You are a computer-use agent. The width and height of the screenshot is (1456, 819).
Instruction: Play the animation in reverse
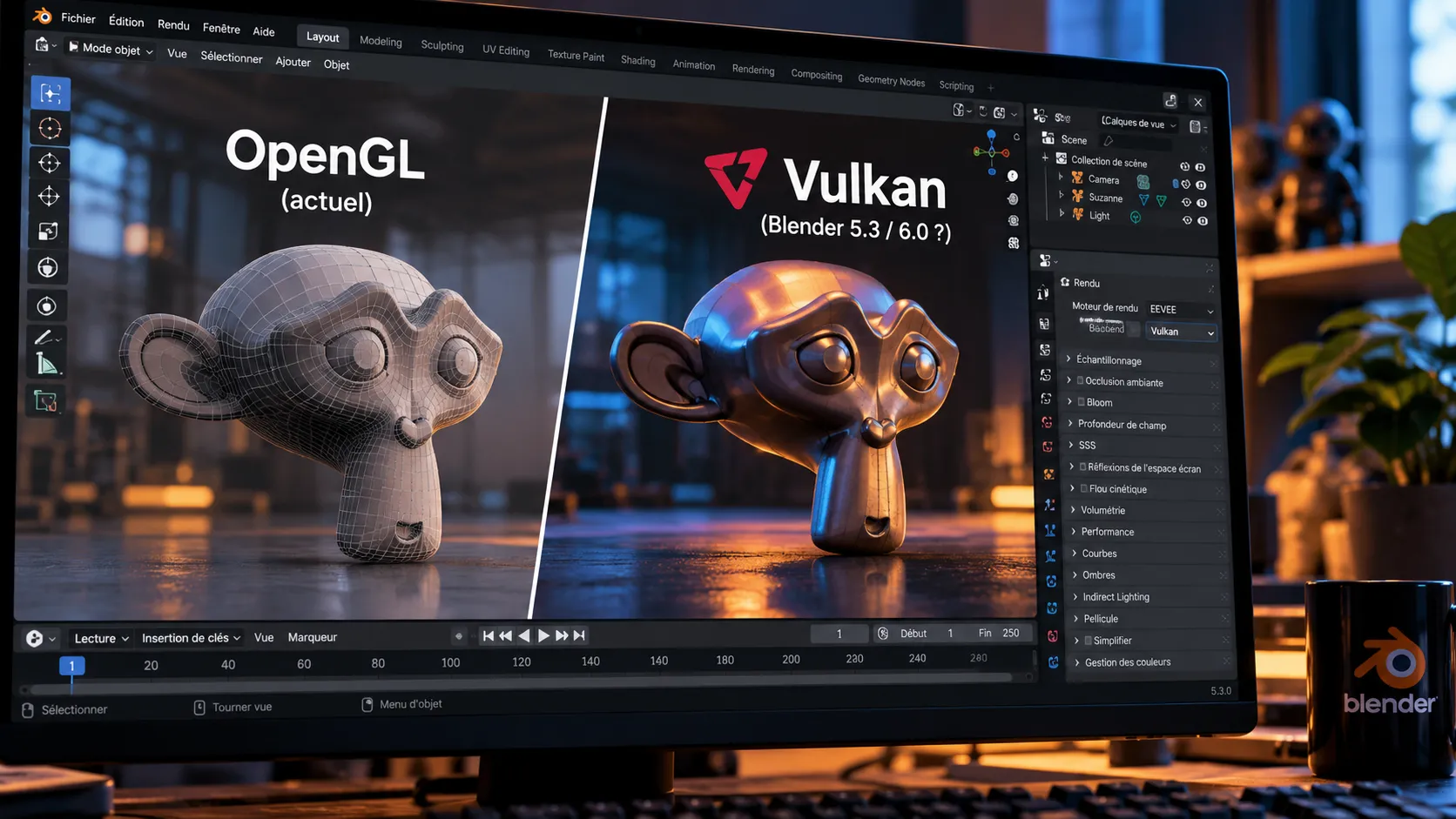click(524, 635)
